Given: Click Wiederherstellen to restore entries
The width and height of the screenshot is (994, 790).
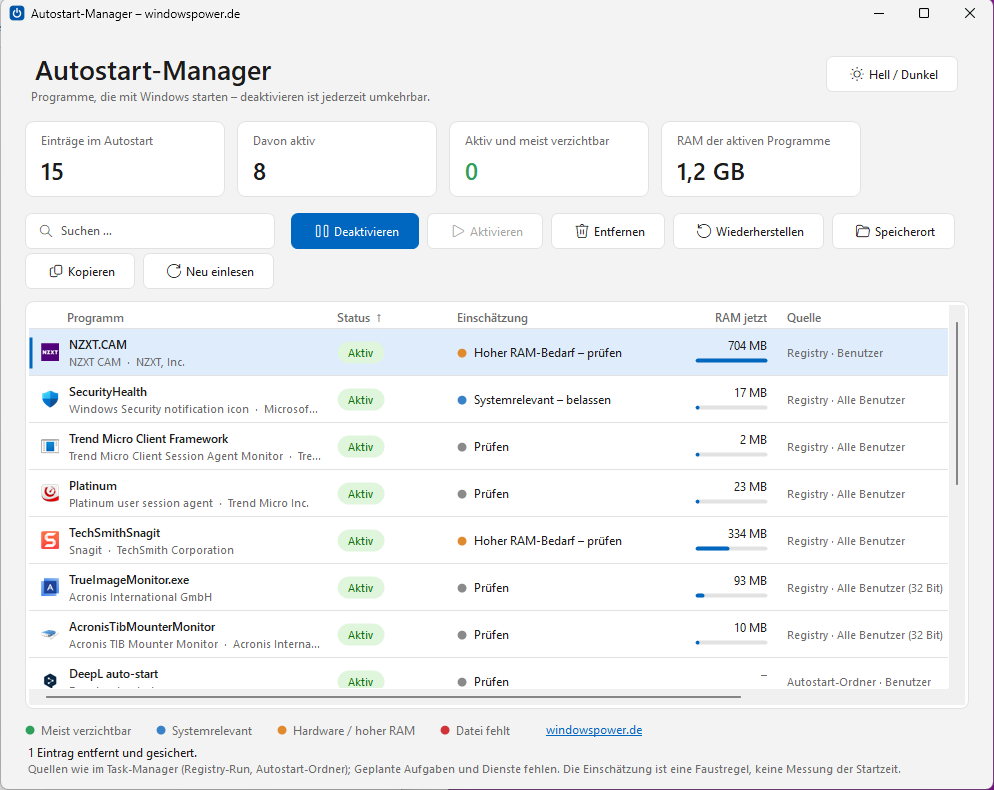Looking at the screenshot, I should pyautogui.click(x=749, y=231).
